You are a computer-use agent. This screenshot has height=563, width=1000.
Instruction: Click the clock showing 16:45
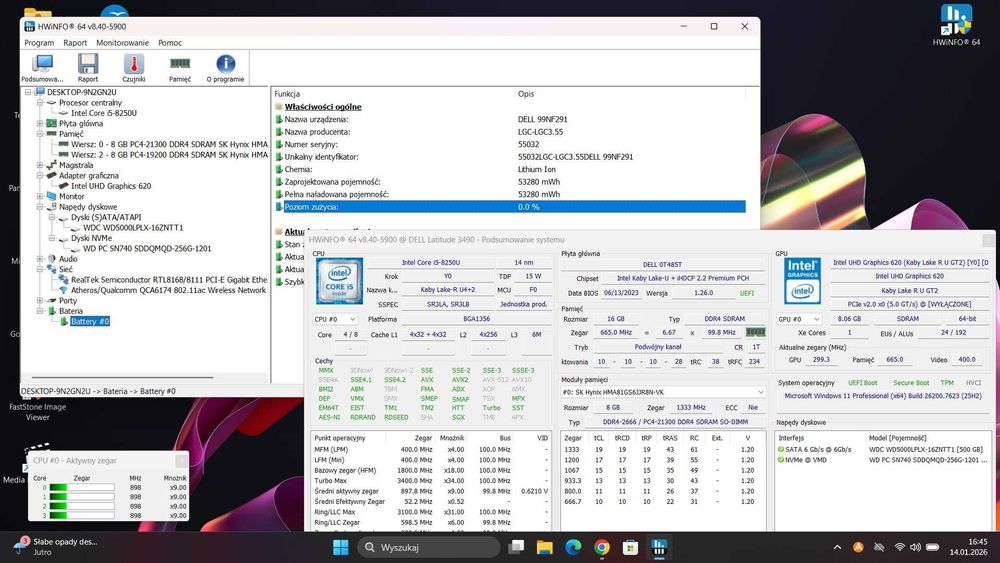977,542
